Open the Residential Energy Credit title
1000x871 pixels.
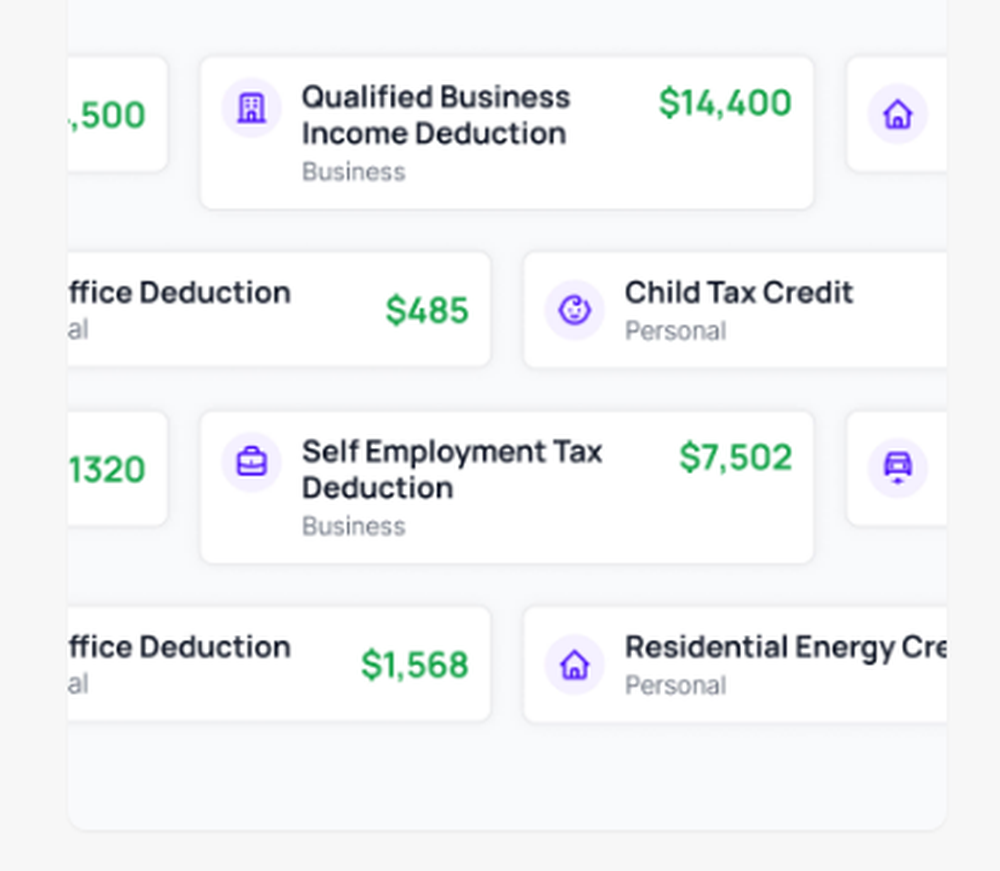[x=785, y=647]
